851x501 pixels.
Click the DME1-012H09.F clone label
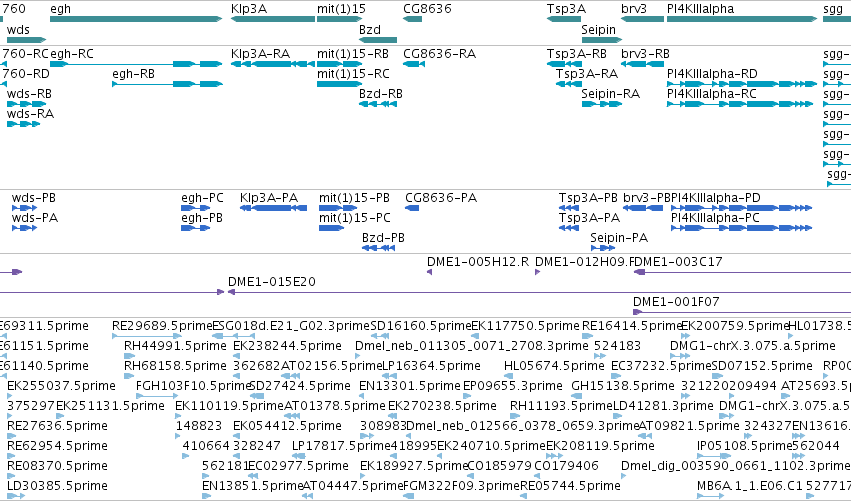point(583,262)
